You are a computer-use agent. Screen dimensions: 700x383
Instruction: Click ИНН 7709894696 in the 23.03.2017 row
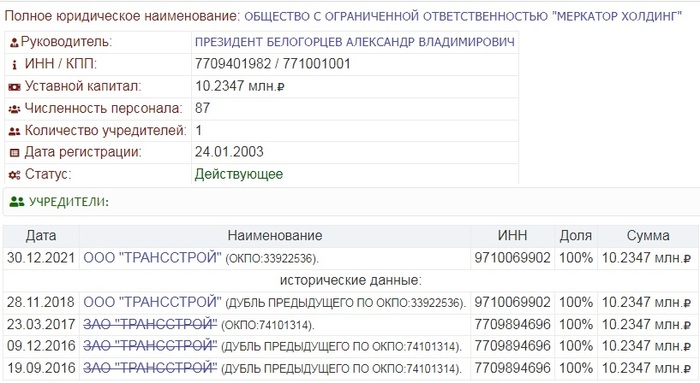512,324
